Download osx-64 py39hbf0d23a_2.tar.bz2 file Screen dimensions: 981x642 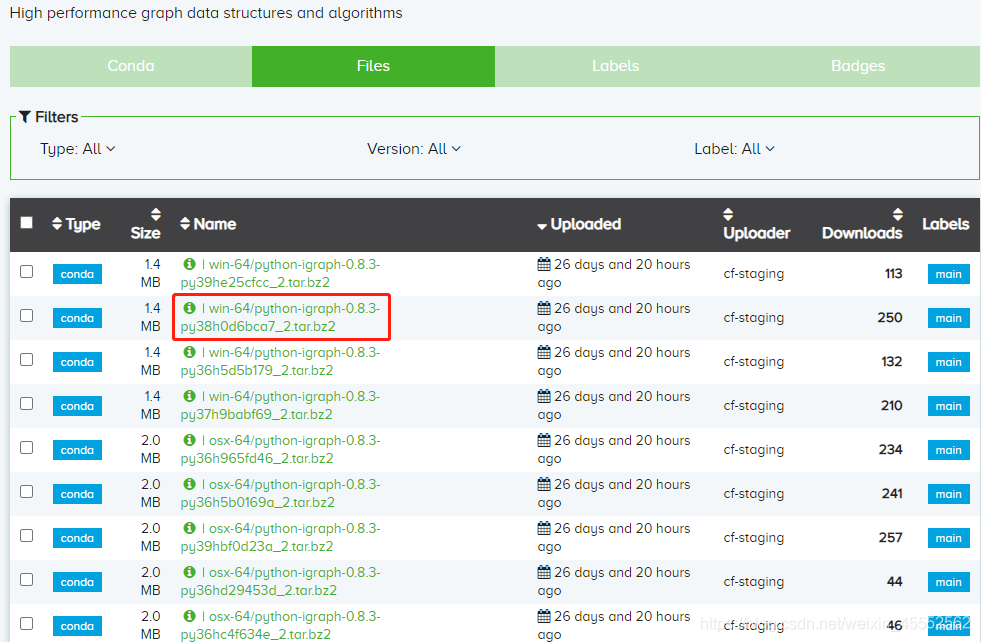280,538
